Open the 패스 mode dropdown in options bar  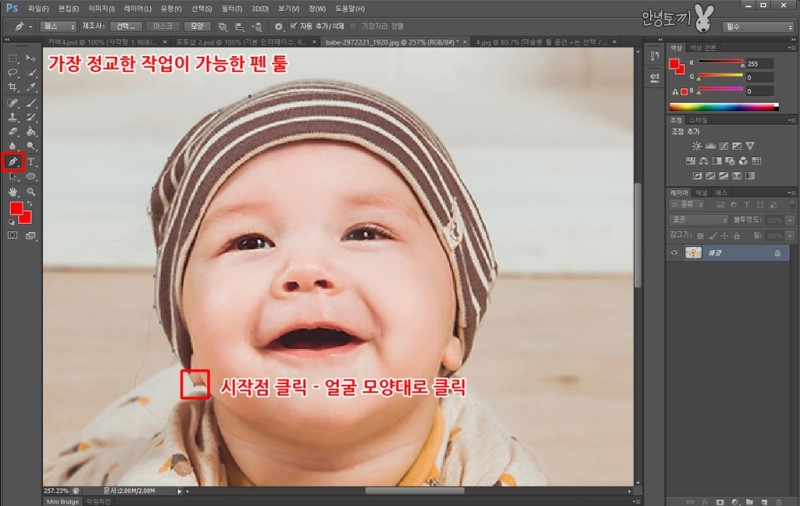coord(59,25)
